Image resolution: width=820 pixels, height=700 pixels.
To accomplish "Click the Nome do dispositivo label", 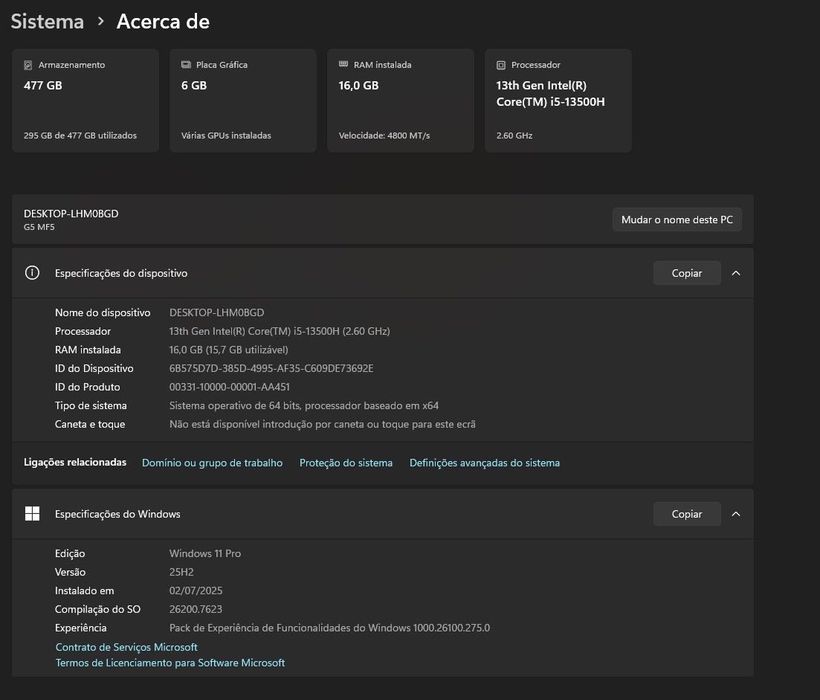I will click(102, 313).
